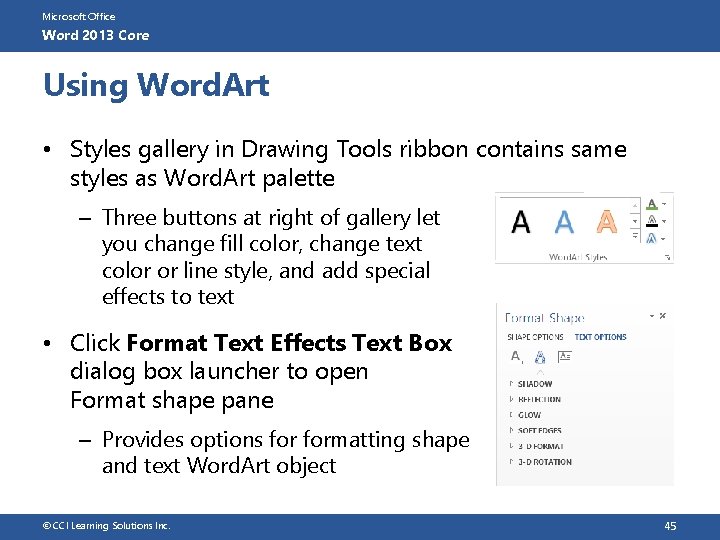Click 'Word 2013 Core' header text
Image resolution: width=720 pixels, height=540 pixels.
96,35
